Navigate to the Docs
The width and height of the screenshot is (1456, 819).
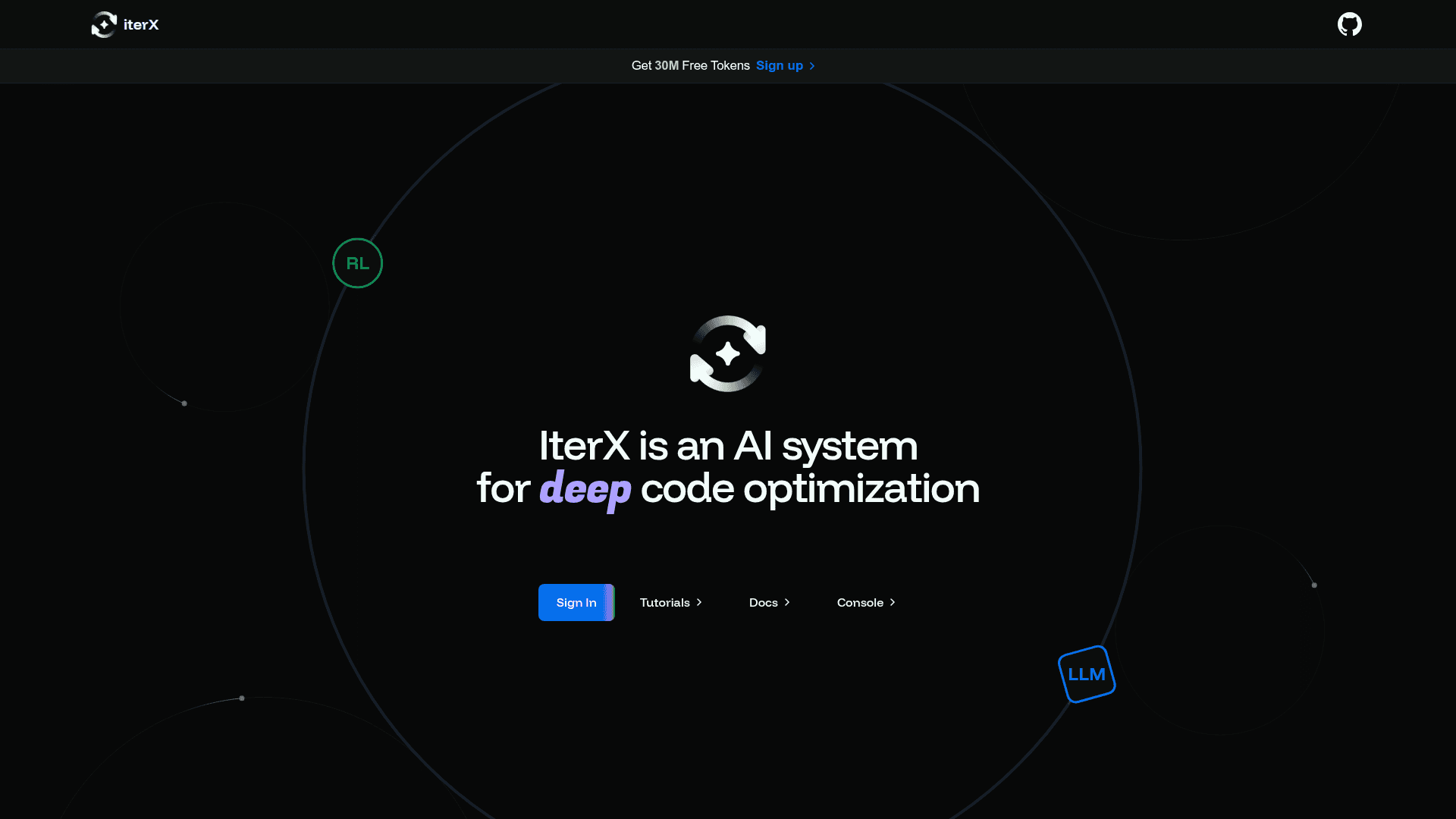click(x=762, y=602)
